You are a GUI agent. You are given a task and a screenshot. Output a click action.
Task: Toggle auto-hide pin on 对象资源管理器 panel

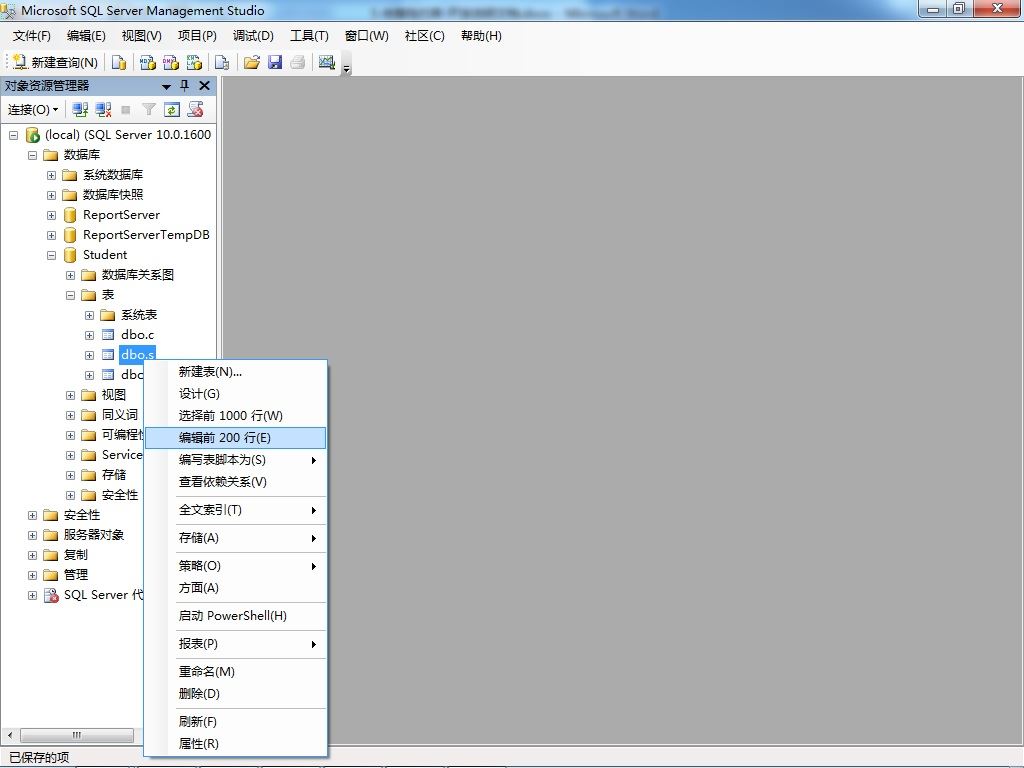tap(185, 86)
